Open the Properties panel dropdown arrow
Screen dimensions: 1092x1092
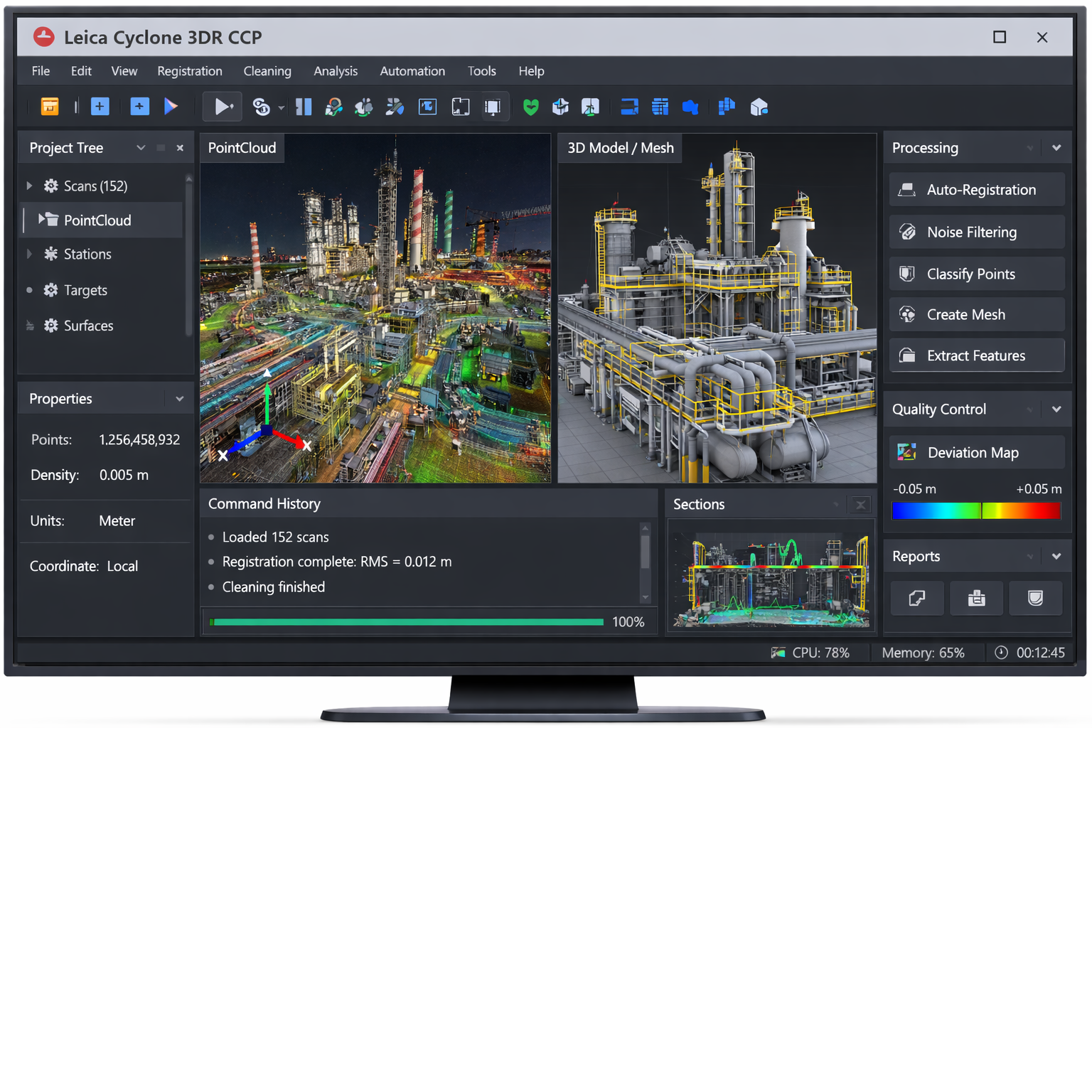[x=179, y=399]
